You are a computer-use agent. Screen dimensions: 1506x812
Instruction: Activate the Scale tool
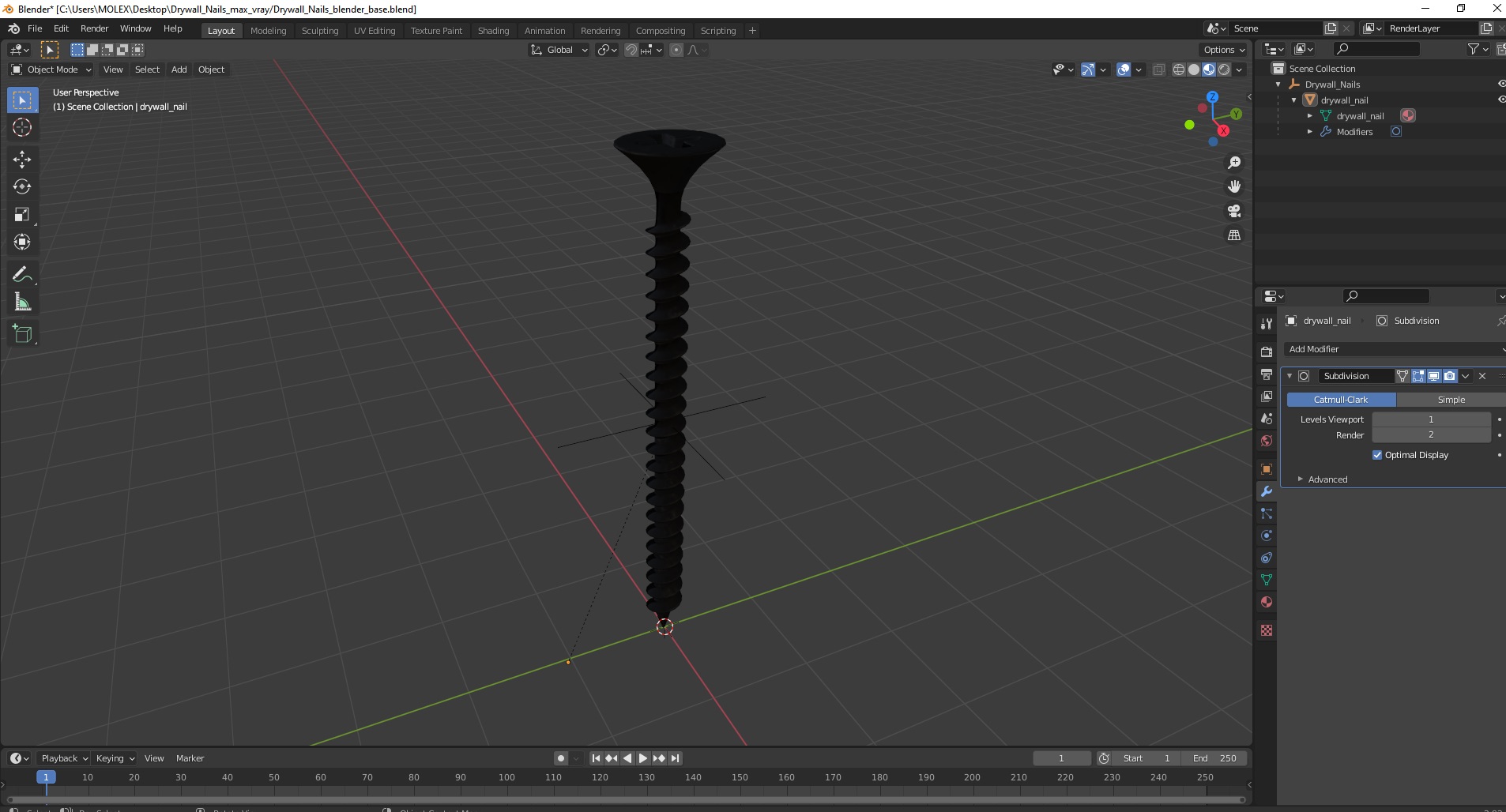pos(22,214)
